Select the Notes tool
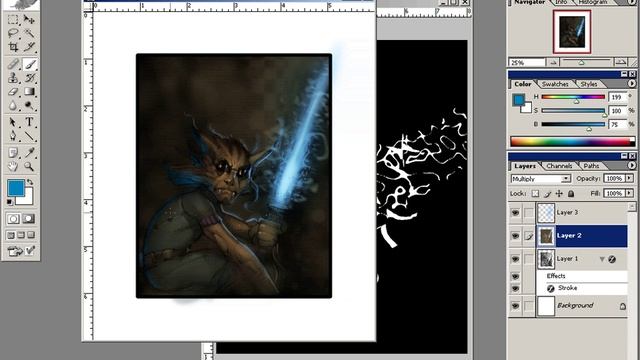 (13, 153)
